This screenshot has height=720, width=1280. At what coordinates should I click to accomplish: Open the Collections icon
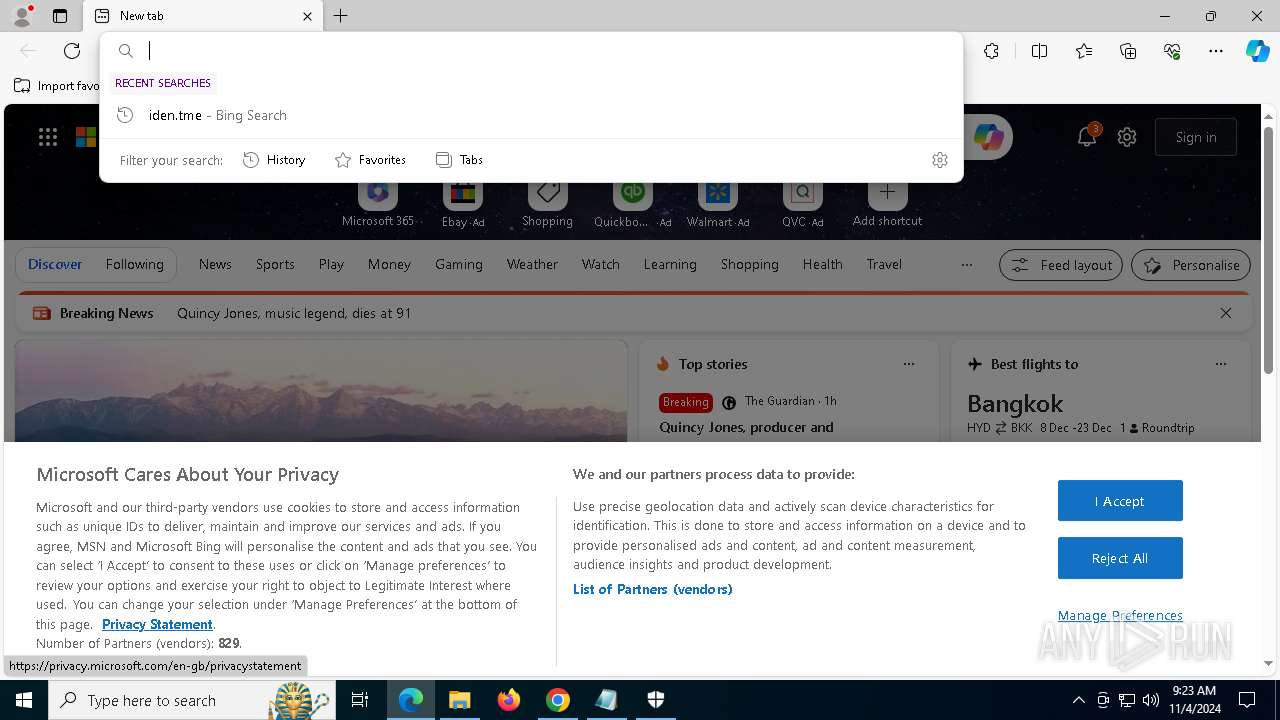[1128, 51]
